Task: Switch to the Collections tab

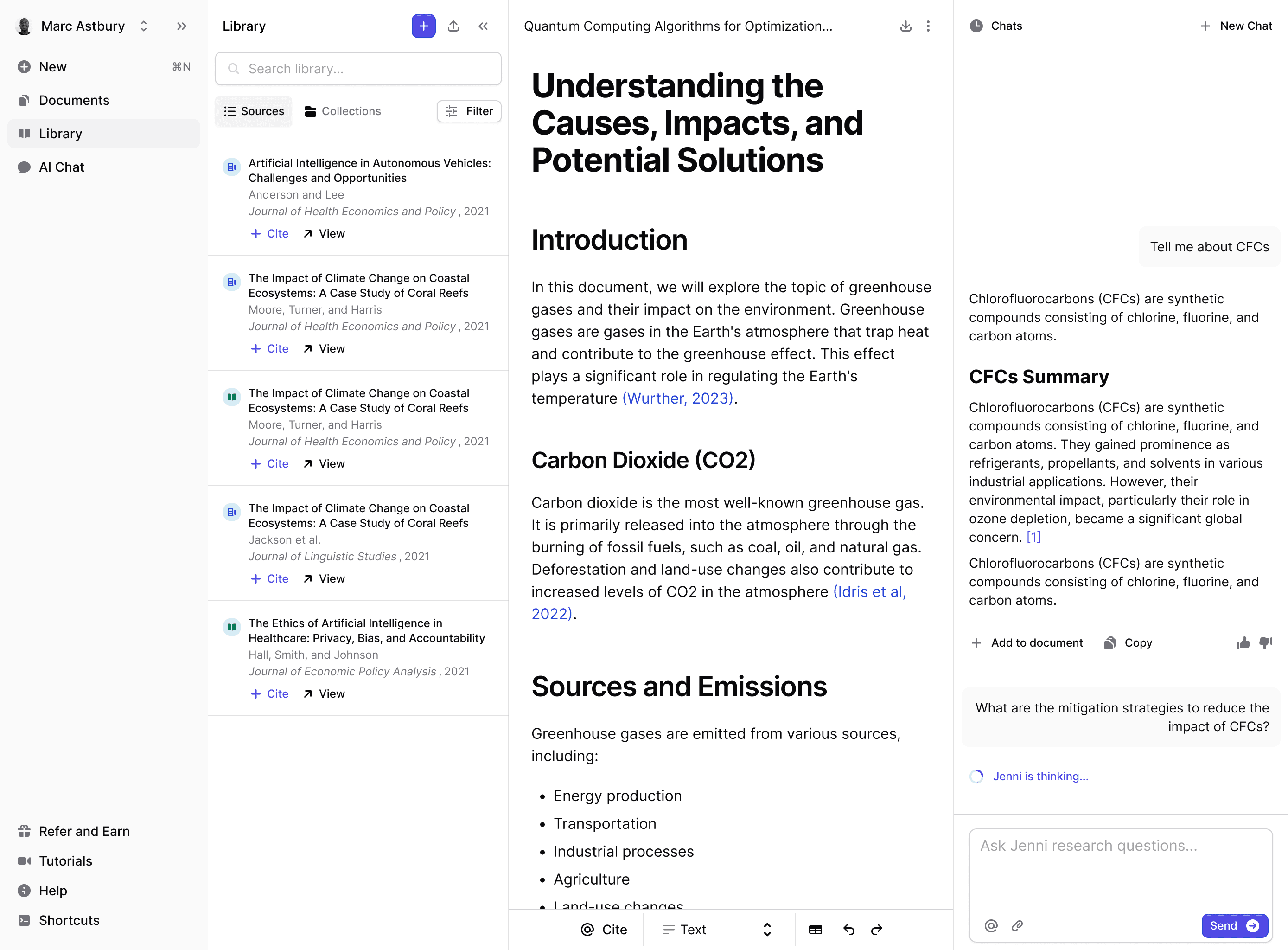Action: click(x=343, y=111)
